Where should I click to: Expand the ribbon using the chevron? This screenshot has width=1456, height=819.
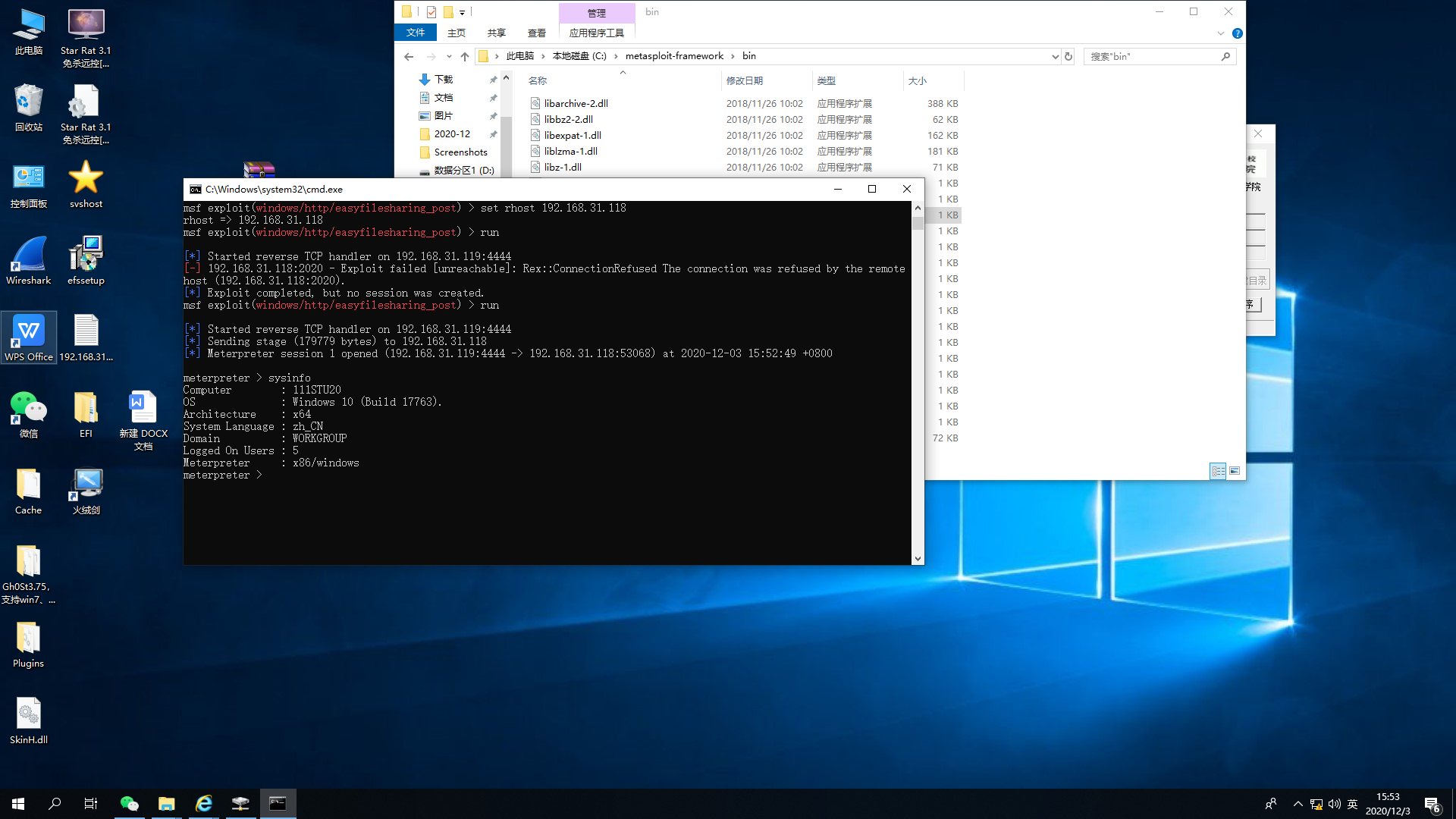(x=1220, y=33)
